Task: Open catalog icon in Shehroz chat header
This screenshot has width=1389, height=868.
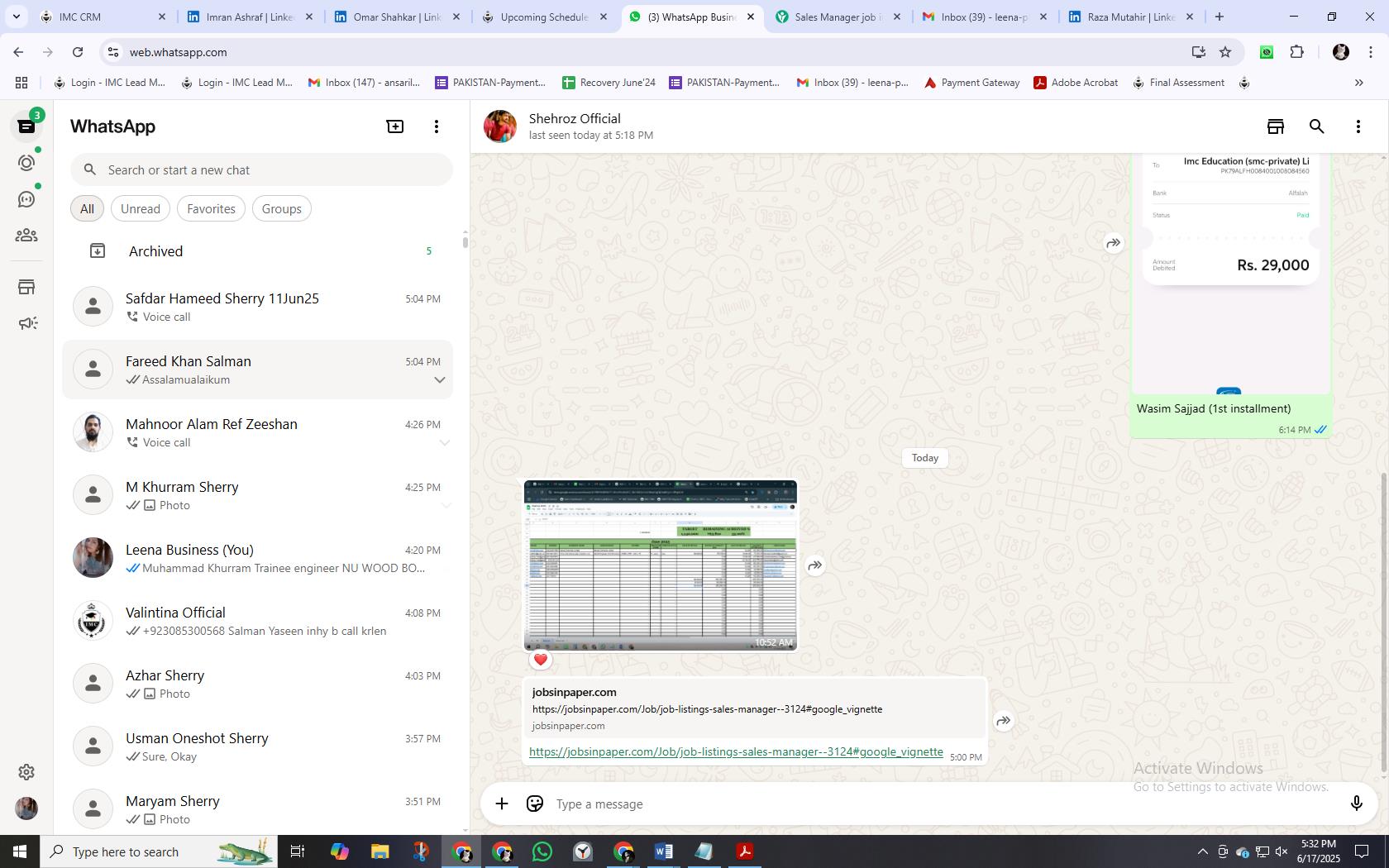Action: [1276, 126]
